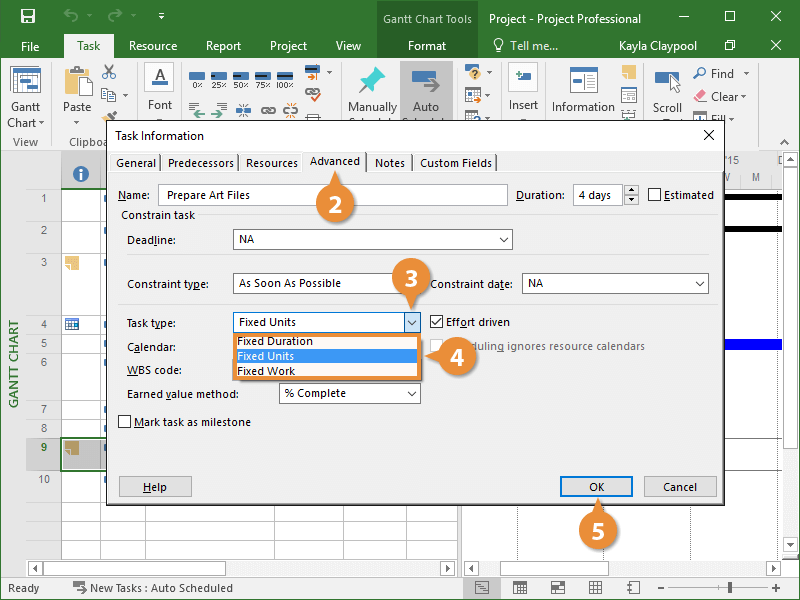Image resolution: width=800 pixels, height=600 pixels.
Task: Expand the Deadline dropdown
Action: tap(503, 240)
